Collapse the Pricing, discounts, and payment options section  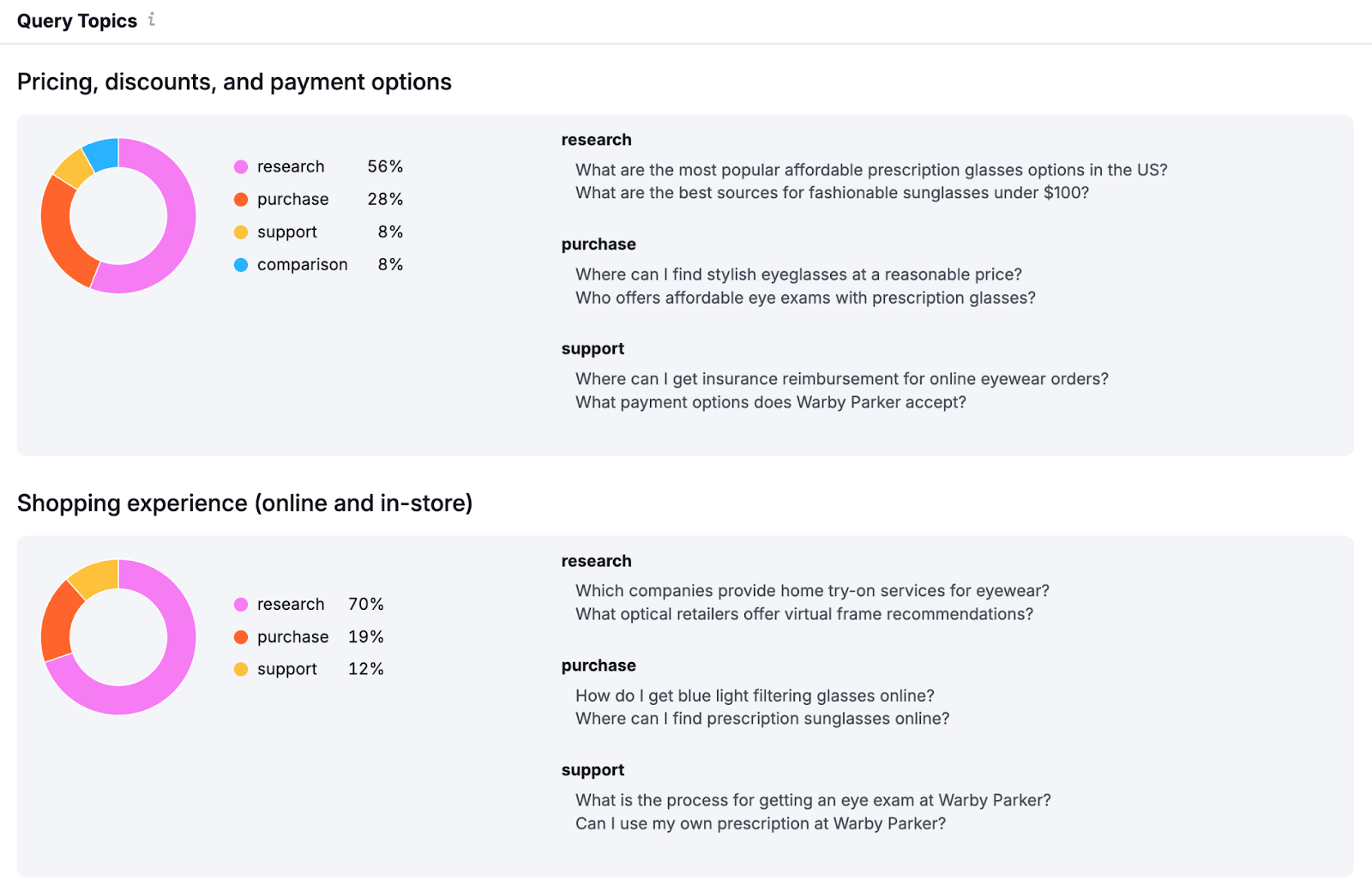pos(234,81)
